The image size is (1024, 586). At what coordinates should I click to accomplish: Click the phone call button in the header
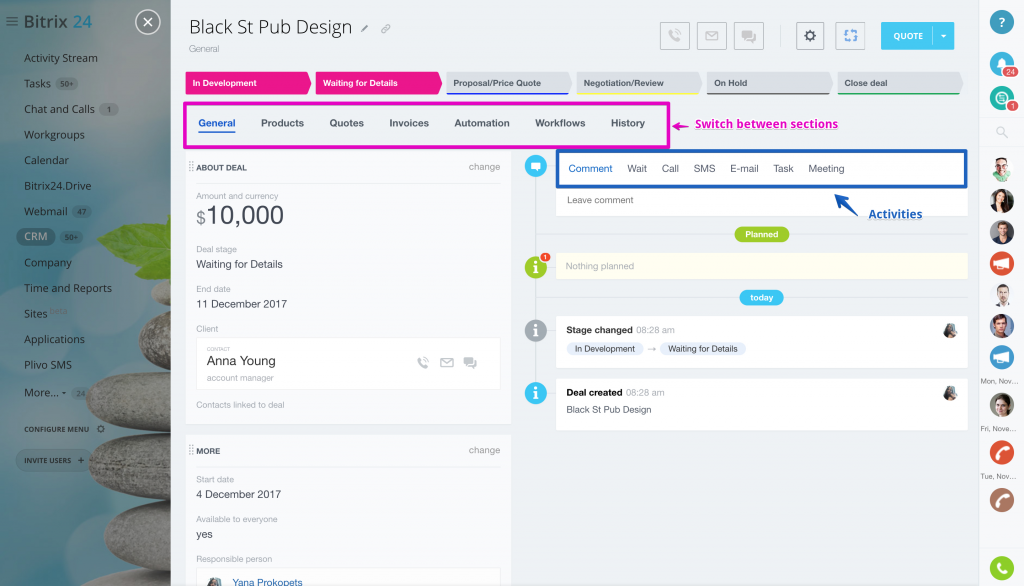(675, 36)
